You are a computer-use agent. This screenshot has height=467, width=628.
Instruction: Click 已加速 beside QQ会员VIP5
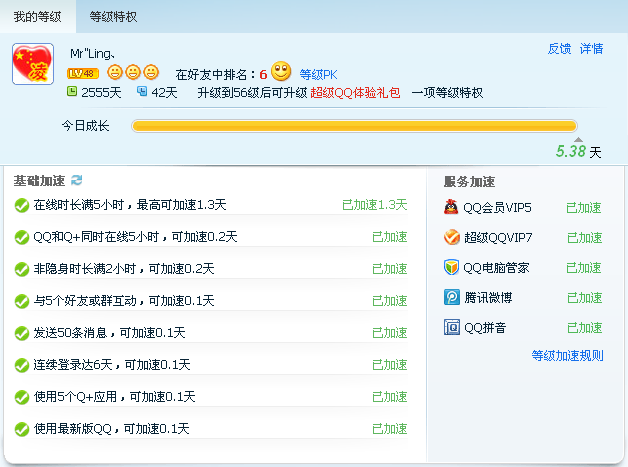tap(584, 208)
